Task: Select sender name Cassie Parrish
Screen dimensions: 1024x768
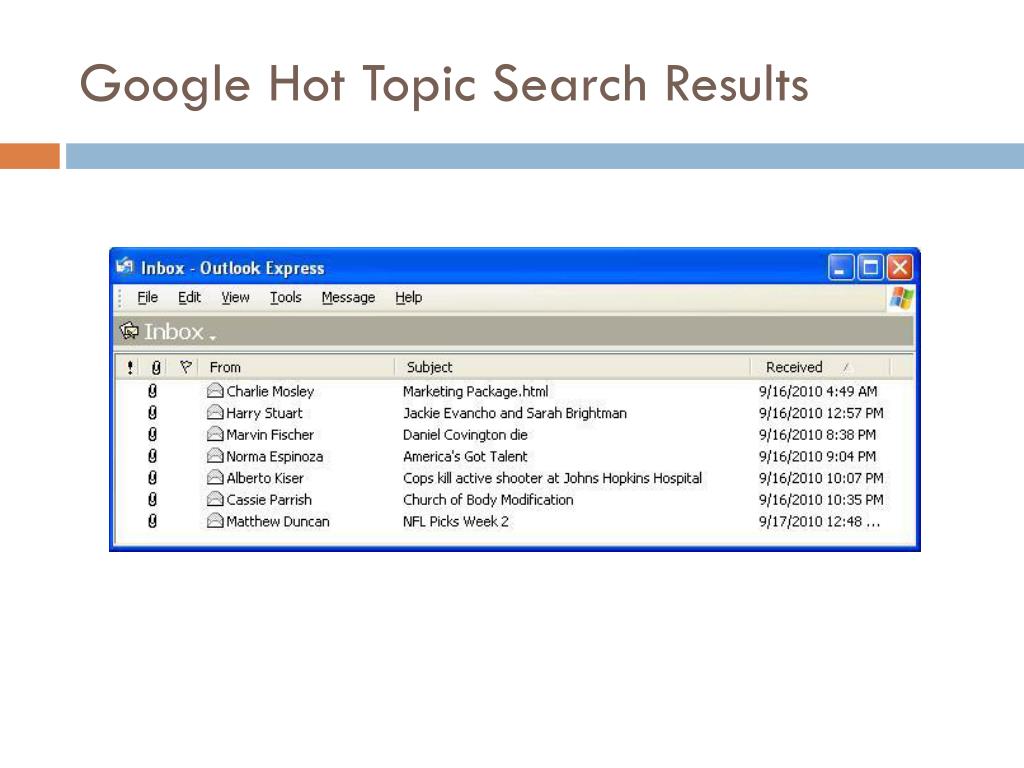Action: (269, 500)
